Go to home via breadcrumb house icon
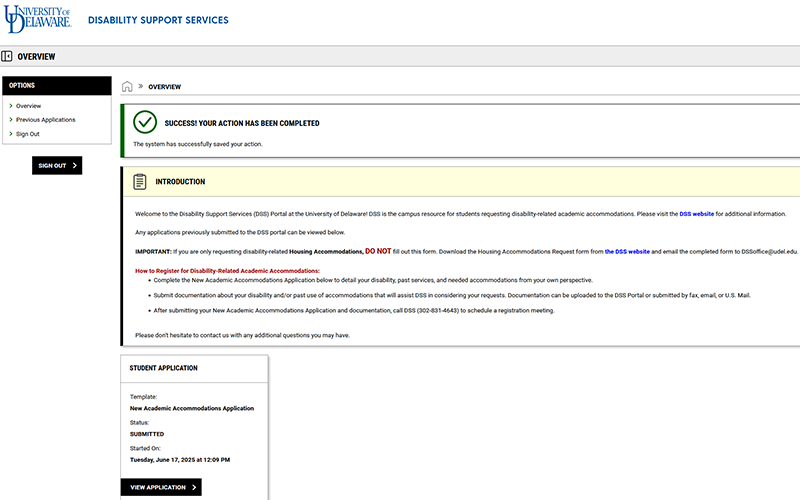800x500 pixels. coord(127,86)
